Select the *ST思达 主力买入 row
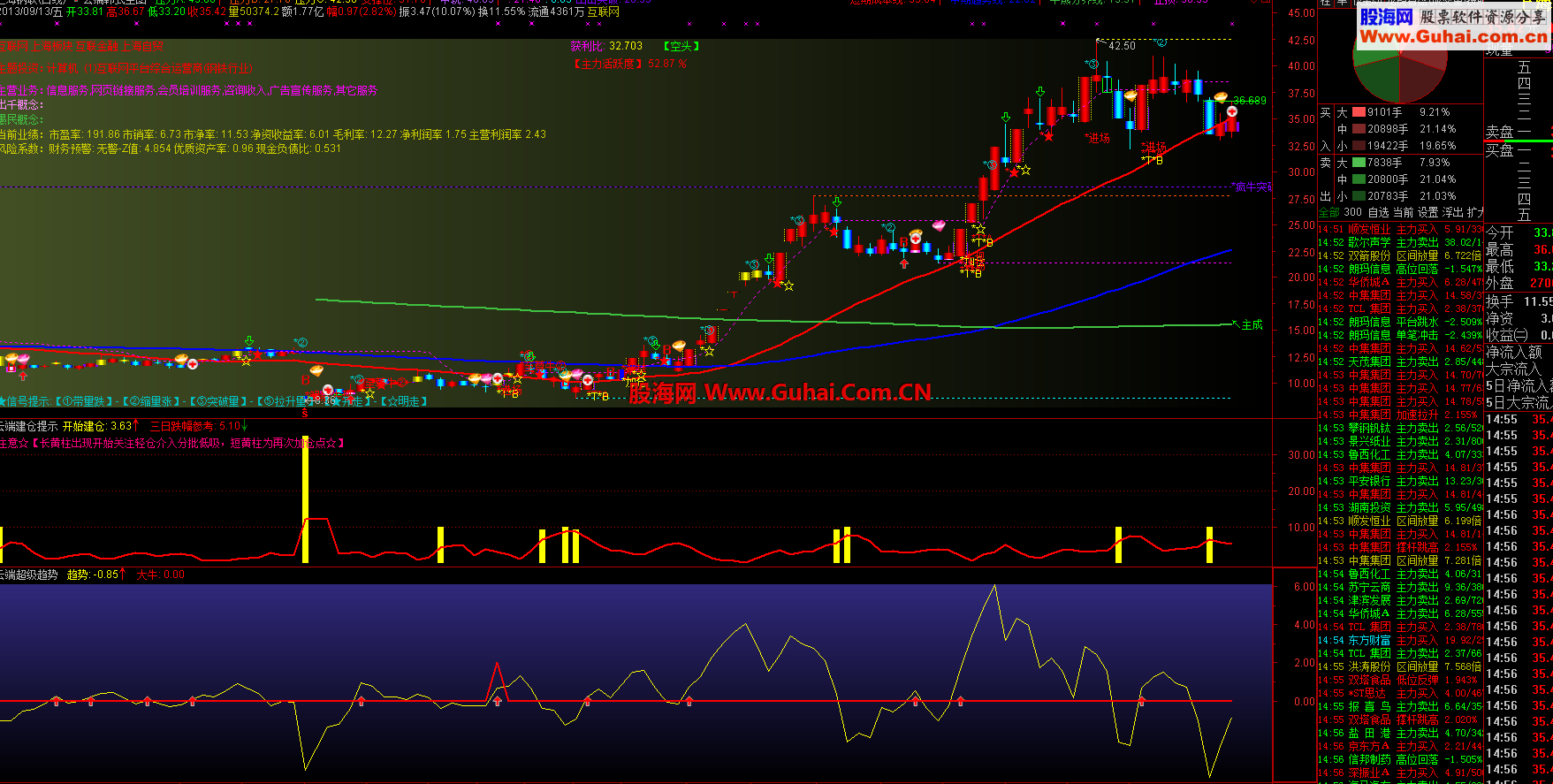The image size is (1553, 784). click(x=1401, y=693)
